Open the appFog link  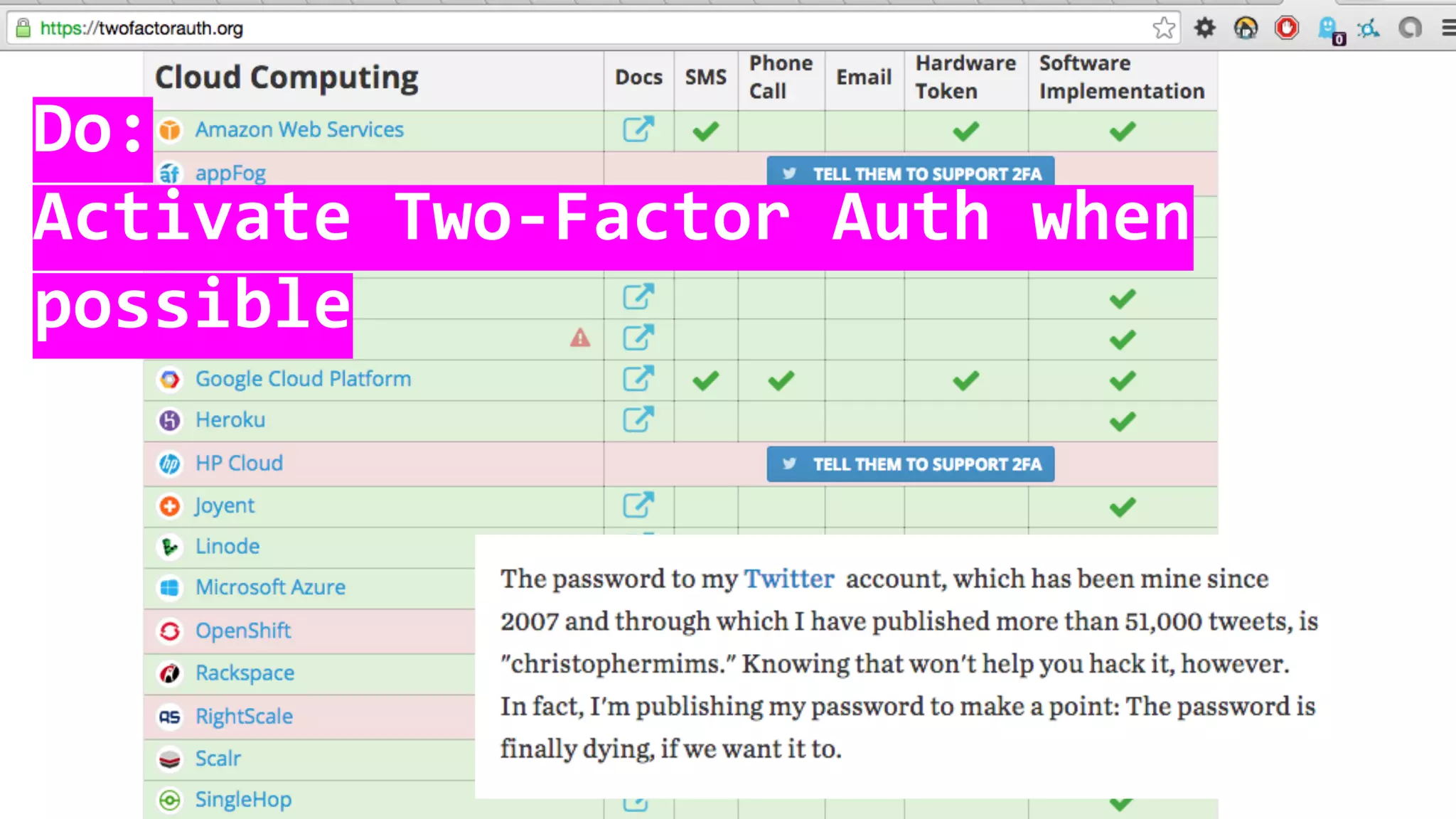[x=230, y=173]
